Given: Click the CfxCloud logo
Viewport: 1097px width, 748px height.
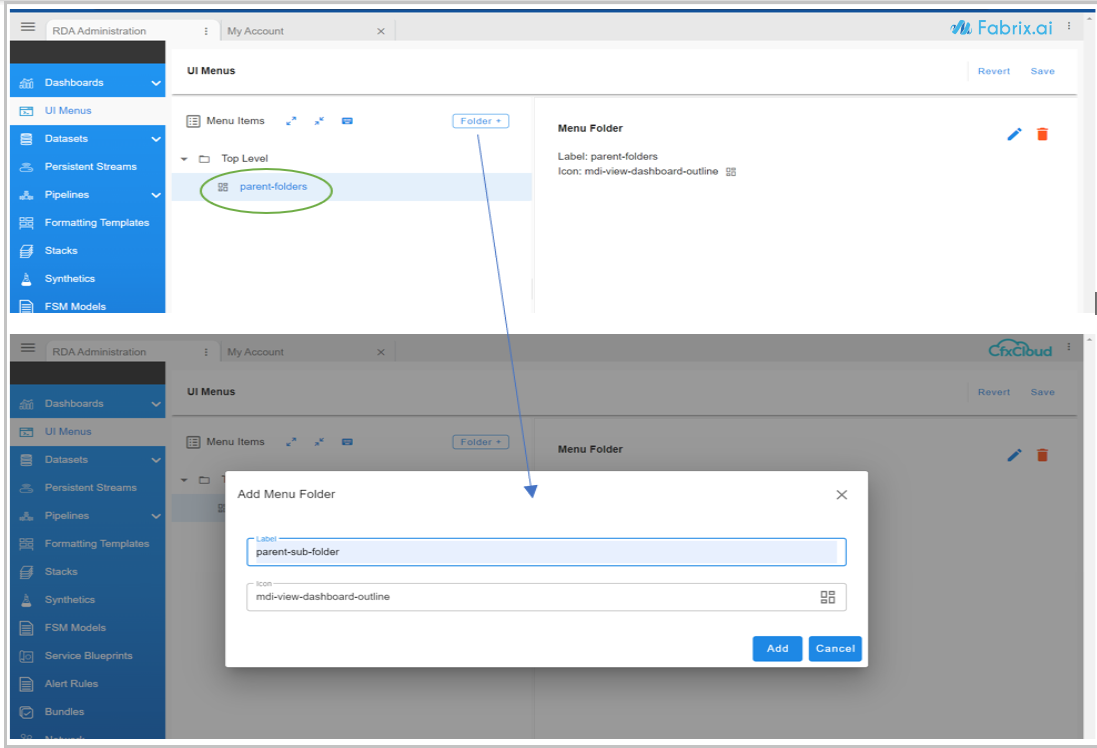Looking at the screenshot, I should coord(1019,350).
